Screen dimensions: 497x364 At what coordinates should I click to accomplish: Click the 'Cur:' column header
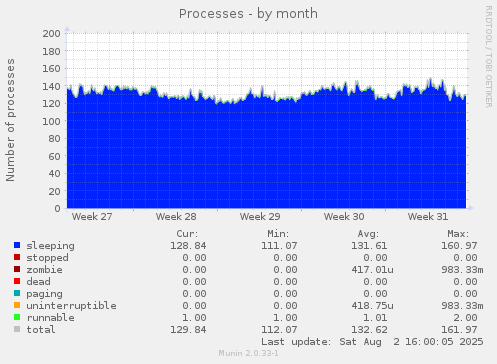187,234
